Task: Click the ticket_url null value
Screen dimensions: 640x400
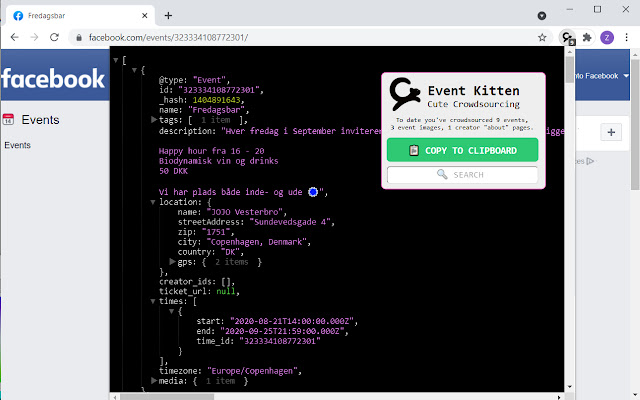Action: tap(226, 291)
